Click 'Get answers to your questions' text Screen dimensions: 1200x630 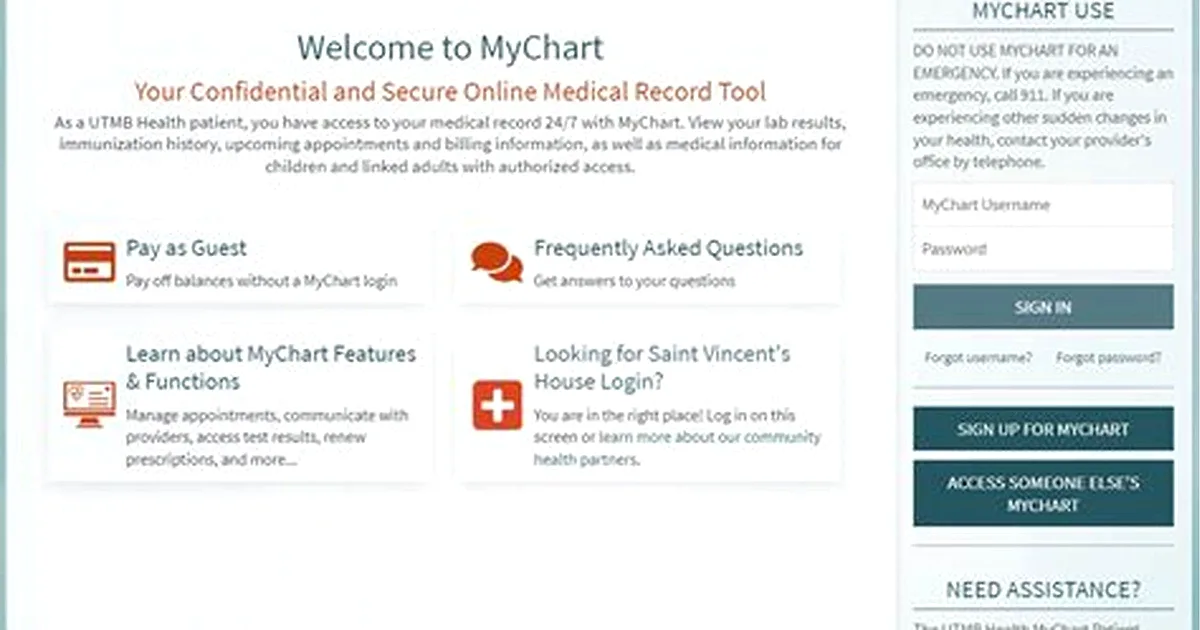634,281
